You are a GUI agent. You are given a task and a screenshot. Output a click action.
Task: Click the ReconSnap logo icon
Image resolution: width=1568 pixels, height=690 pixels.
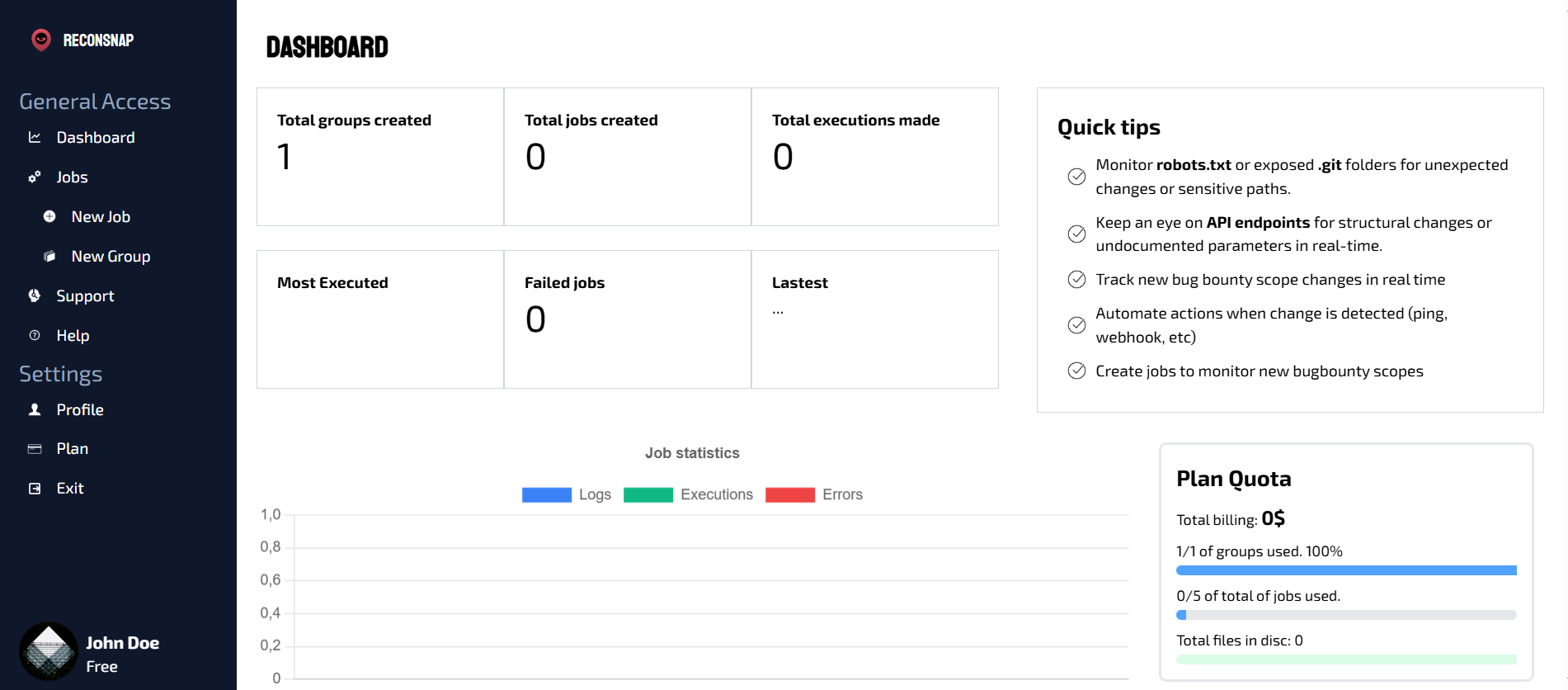41,40
